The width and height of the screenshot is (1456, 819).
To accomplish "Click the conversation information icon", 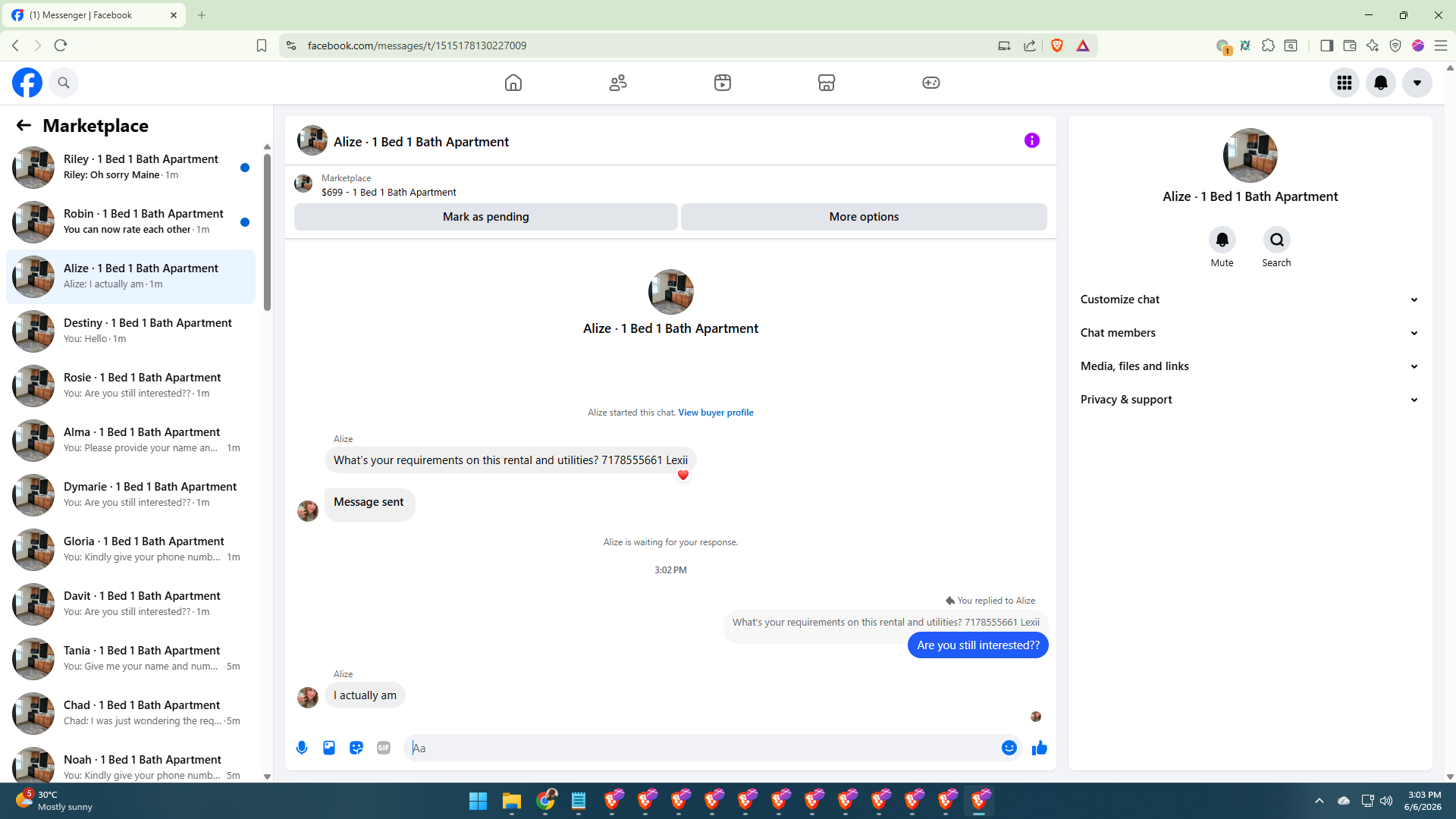I will (x=1032, y=140).
